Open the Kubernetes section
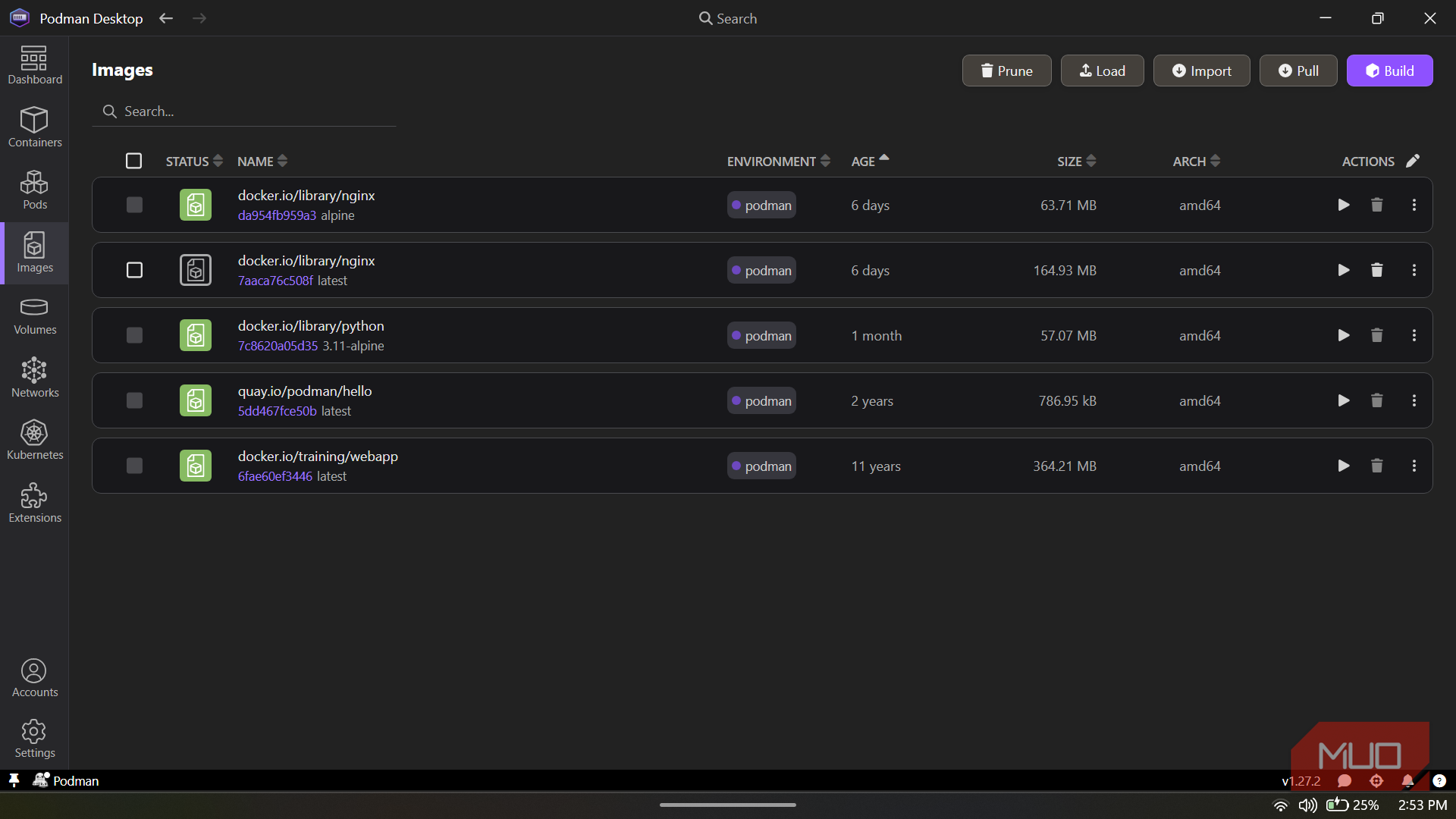 [x=34, y=441]
